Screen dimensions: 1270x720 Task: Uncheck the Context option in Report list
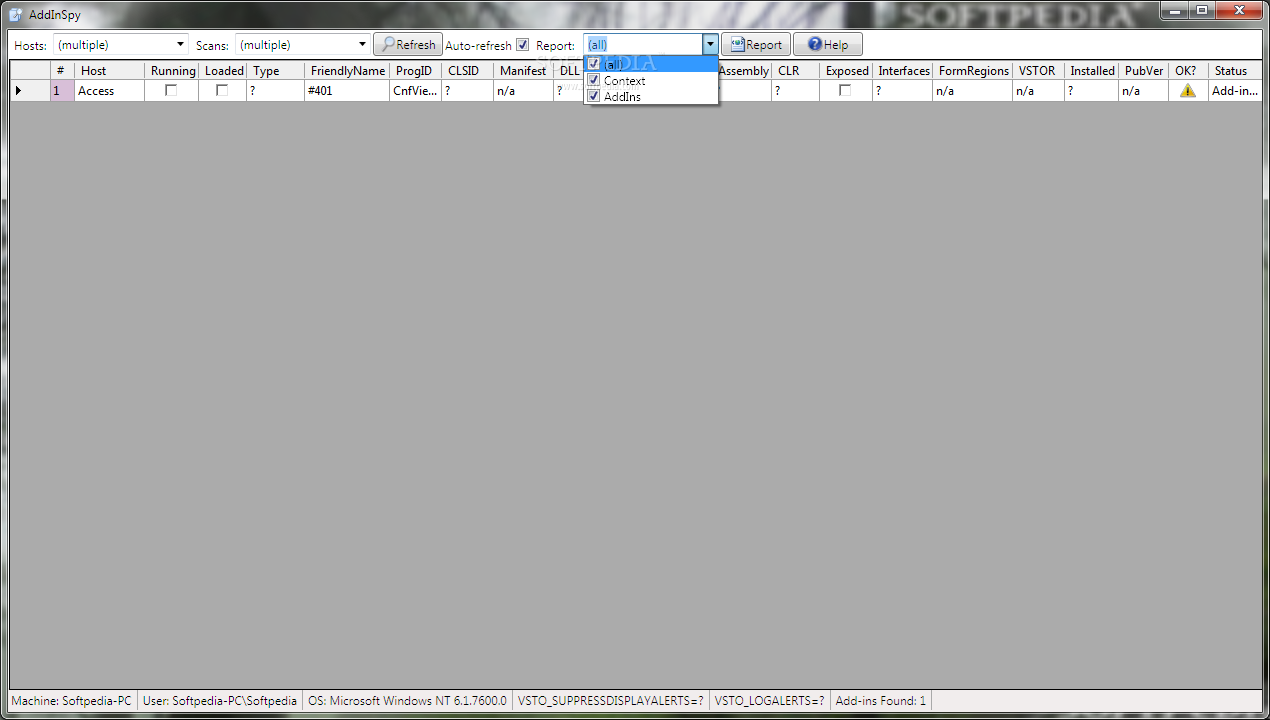(594, 80)
